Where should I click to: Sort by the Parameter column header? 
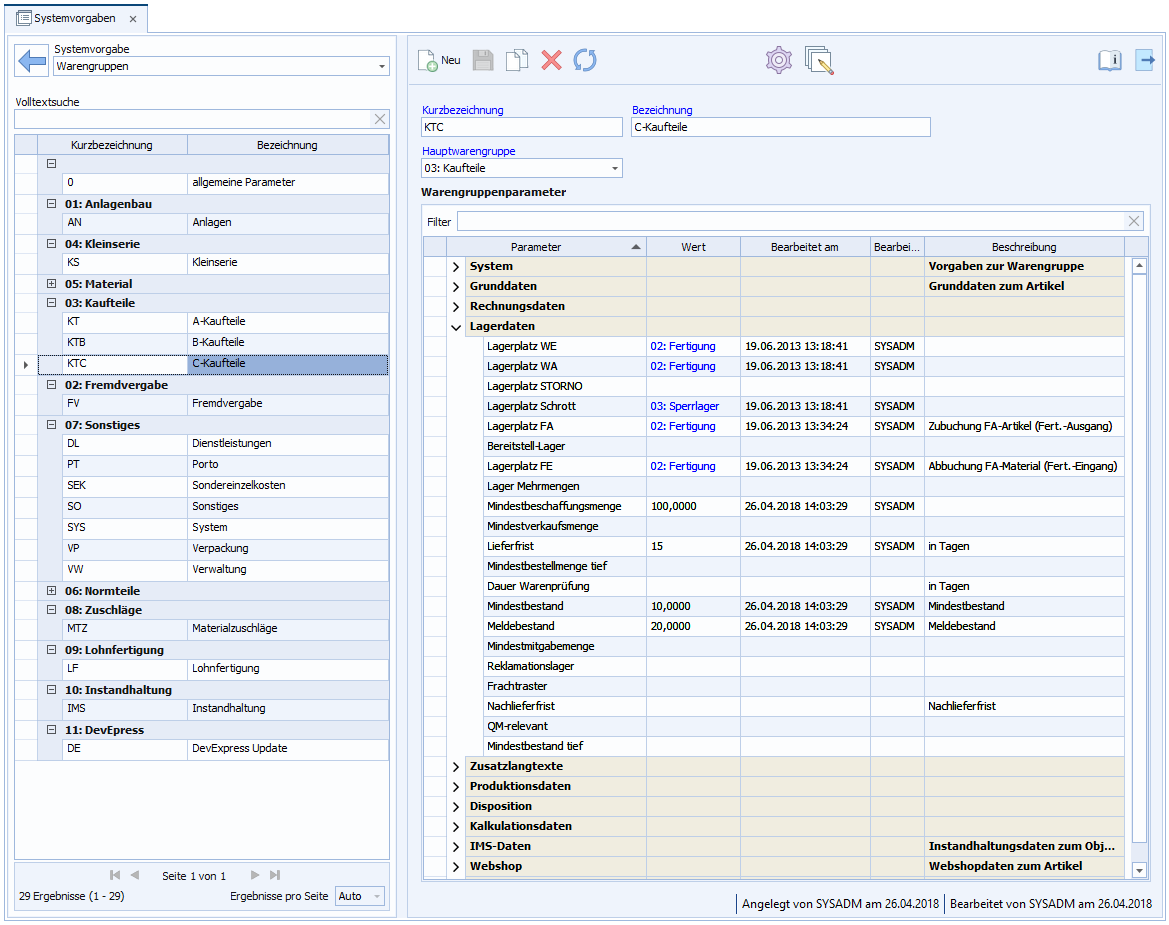tap(536, 247)
